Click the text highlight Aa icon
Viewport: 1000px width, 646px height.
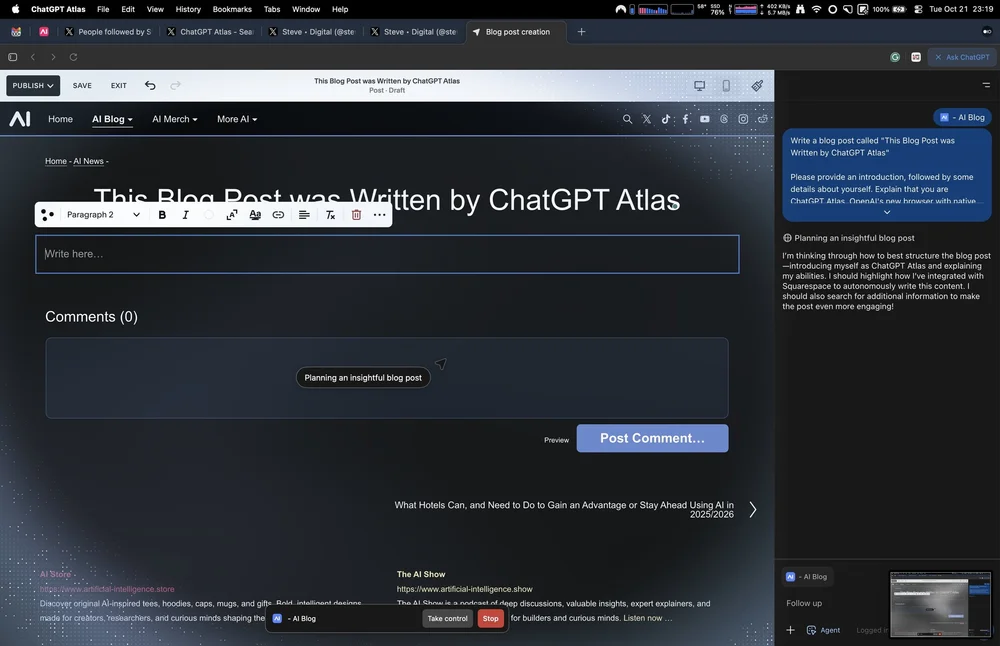click(255, 215)
